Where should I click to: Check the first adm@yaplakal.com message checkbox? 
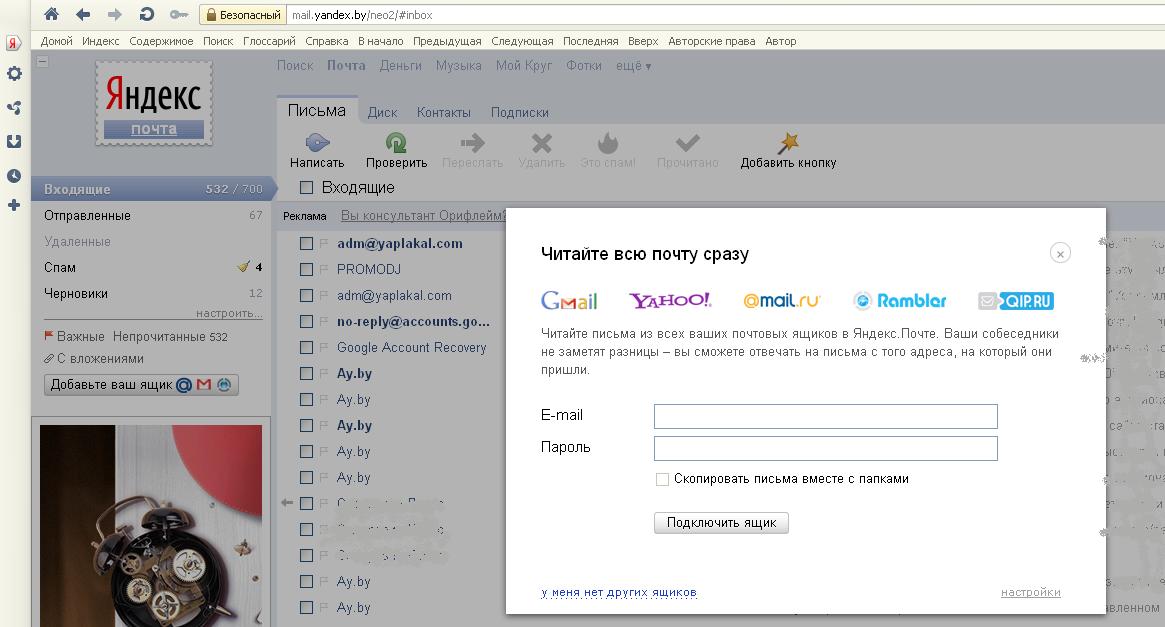[306, 243]
